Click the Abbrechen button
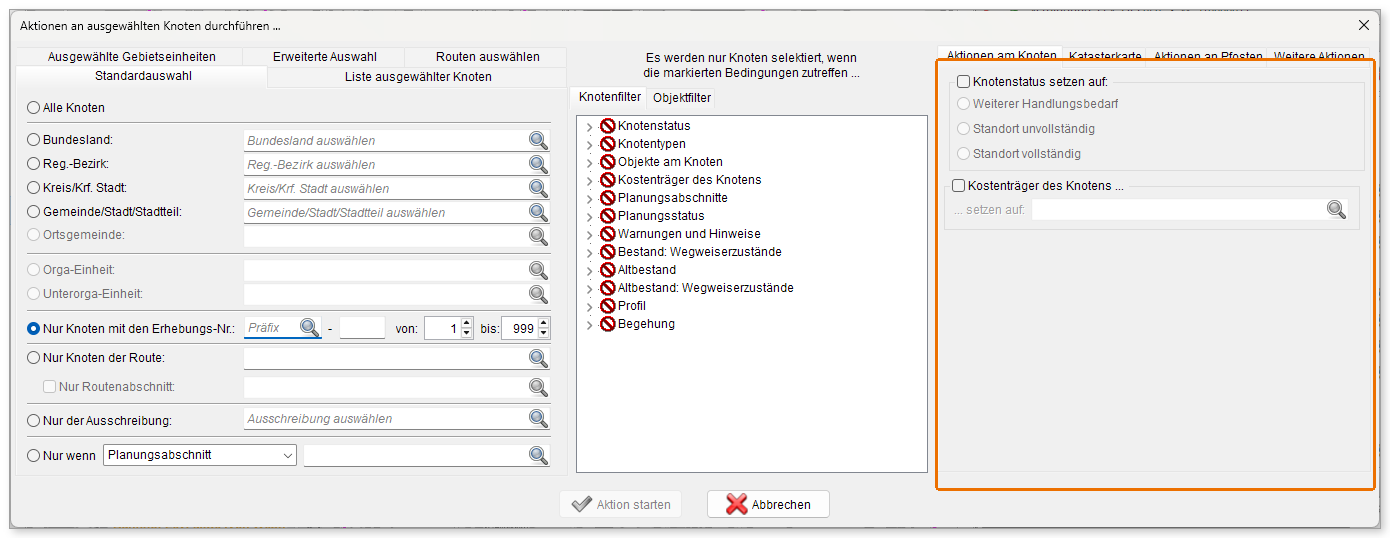The width and height of the screenshot is (1390, 538). [768, 504]
